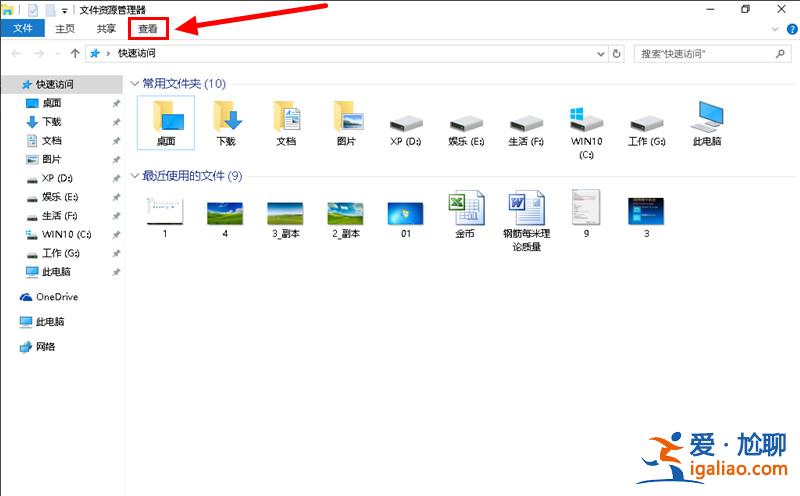This screenshot has height=496, width=800.
Task: Open the quick access toolbar dropdown arrow
Action: click(x=65, y=10)
